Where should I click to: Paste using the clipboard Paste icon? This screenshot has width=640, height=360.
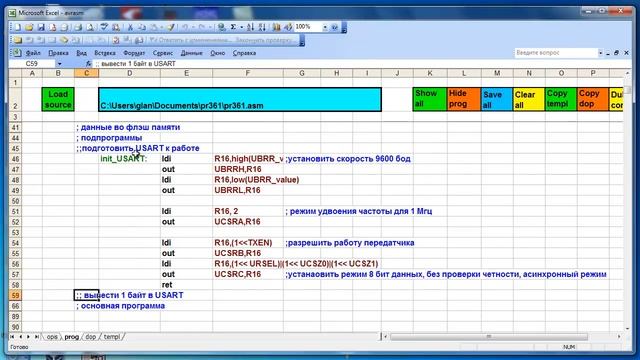pos(154,27)
